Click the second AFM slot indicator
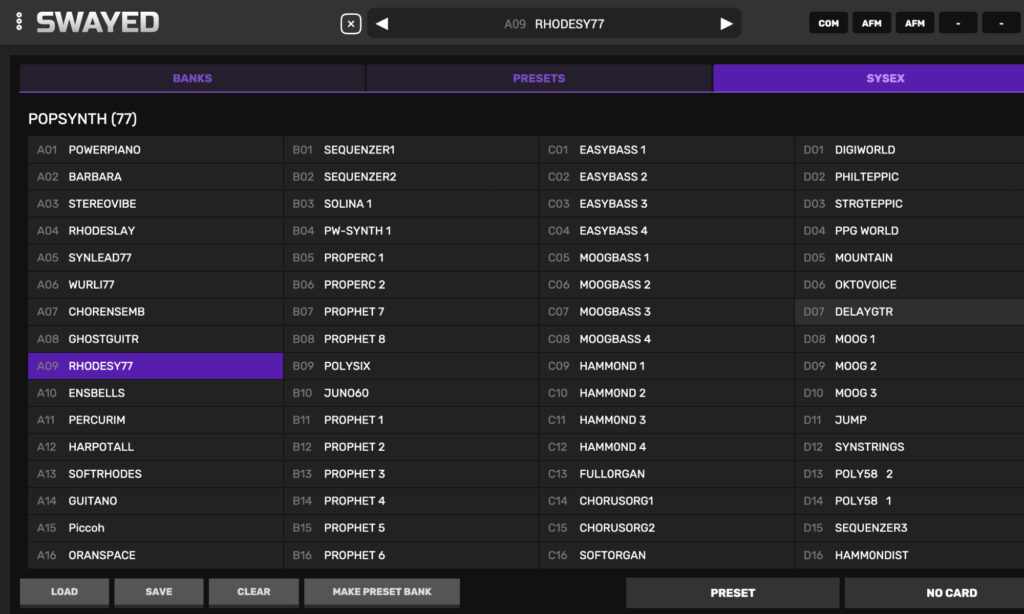Screen dimensions: 1024x614 tap(914, 23)
